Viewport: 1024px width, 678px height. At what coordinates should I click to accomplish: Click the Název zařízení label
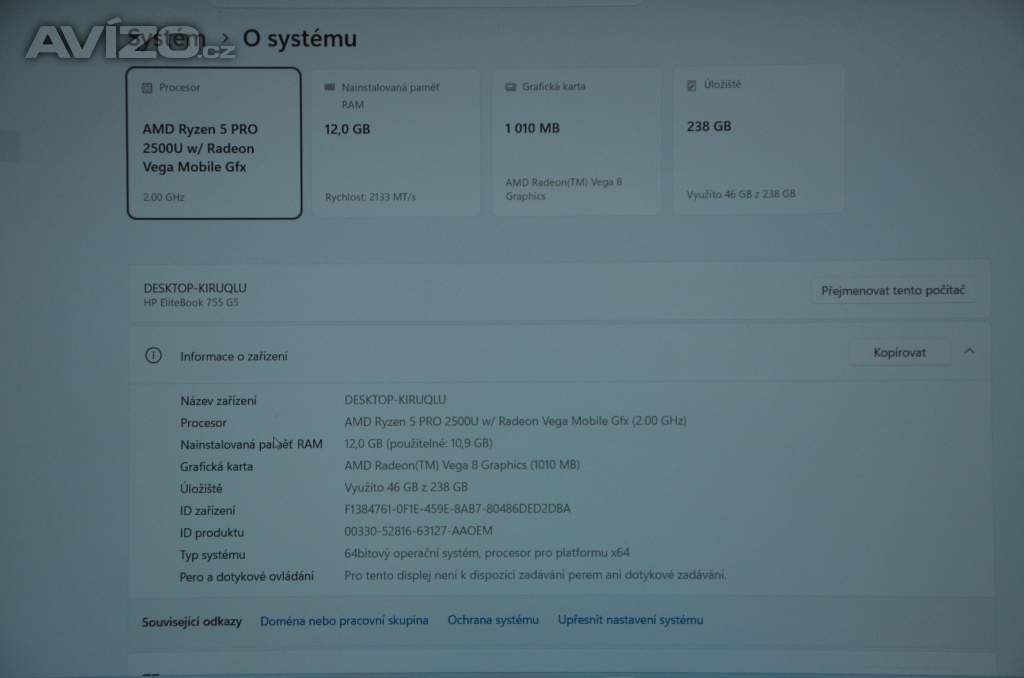click(218, 401)
